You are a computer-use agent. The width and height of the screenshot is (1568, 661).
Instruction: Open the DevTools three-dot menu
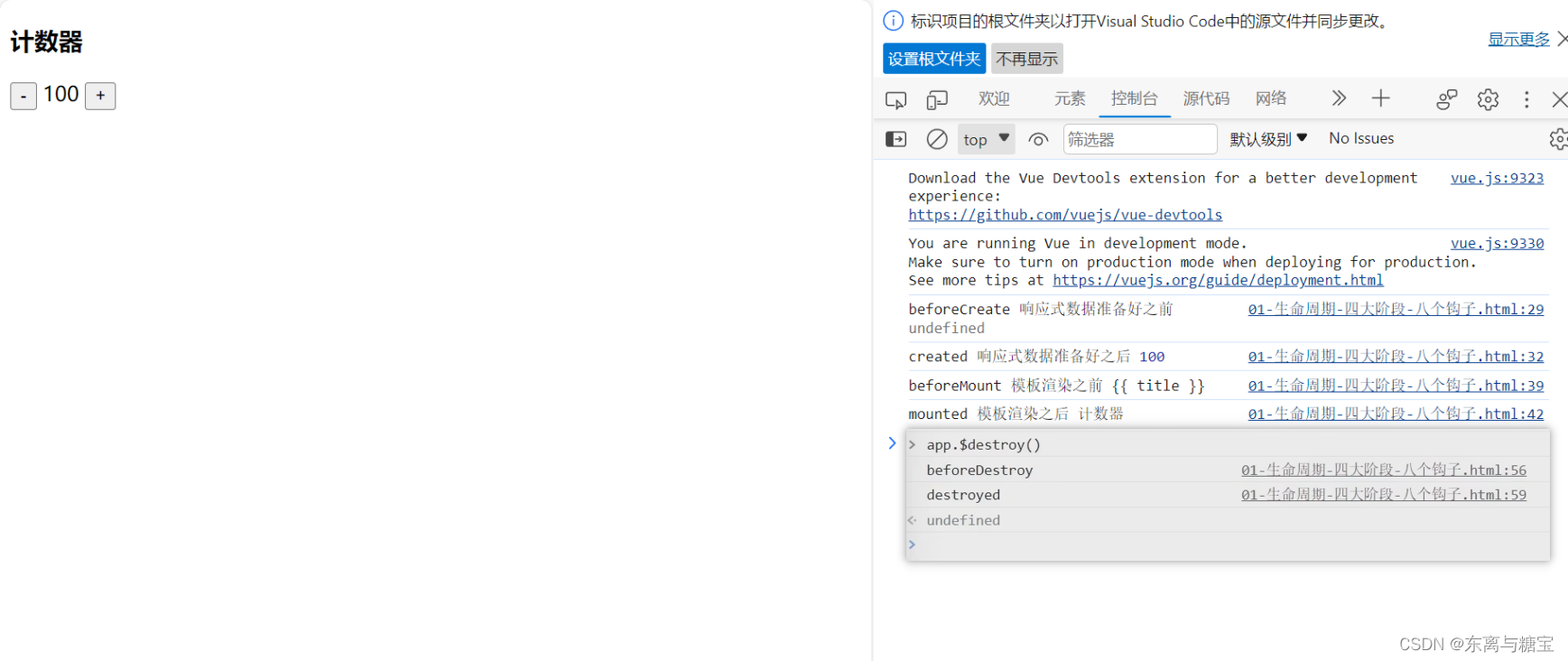pyautogui.click(x=1526, y=99)
